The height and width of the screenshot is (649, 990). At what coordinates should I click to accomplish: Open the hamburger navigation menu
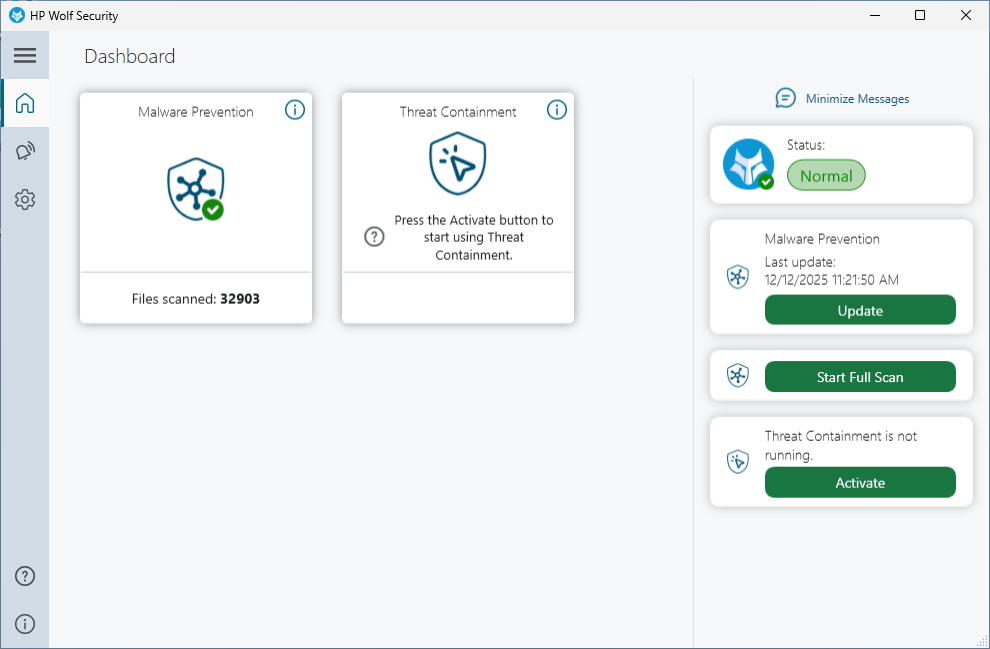pyautogui.click(x=25, y=56)
